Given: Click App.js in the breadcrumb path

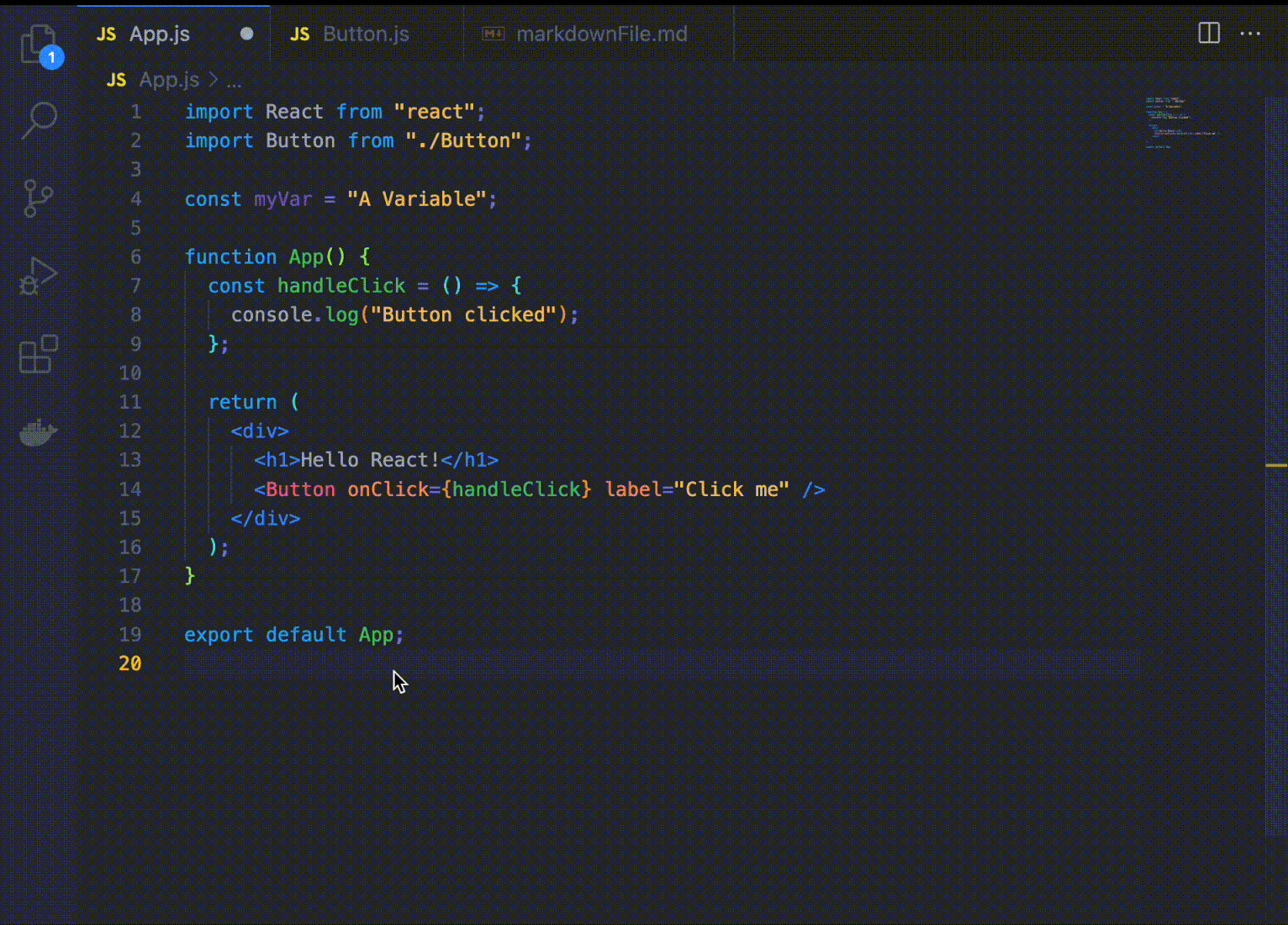Looking at the screenshot, I should point(168,80).
